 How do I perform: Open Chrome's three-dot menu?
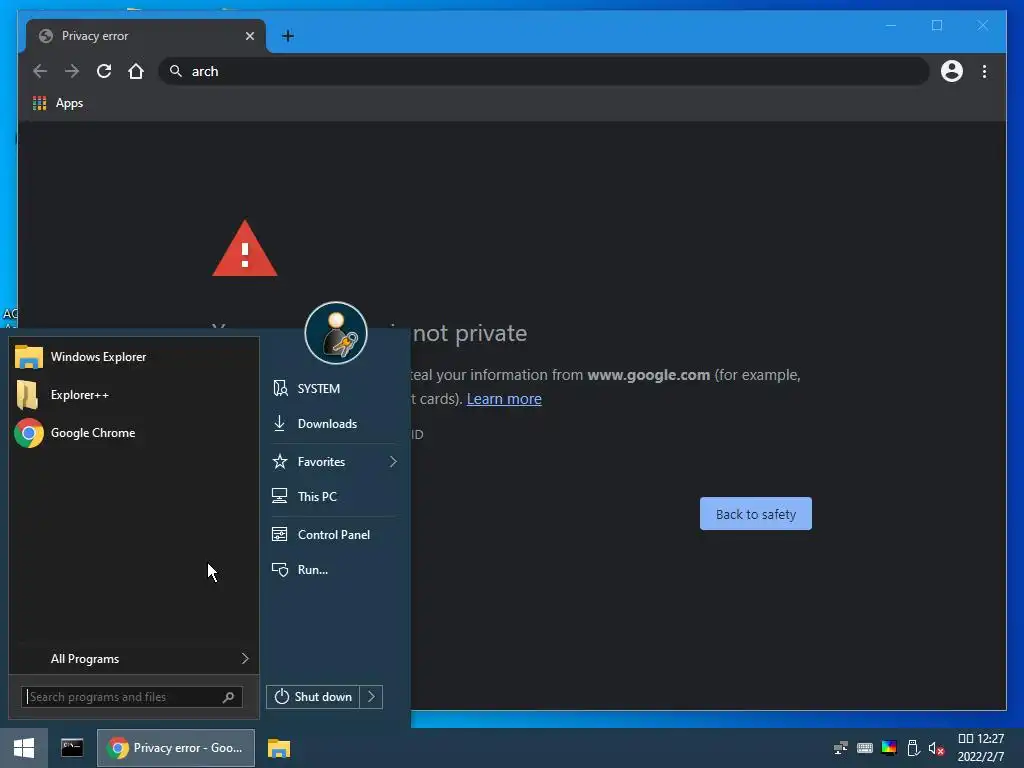[984, 71]
